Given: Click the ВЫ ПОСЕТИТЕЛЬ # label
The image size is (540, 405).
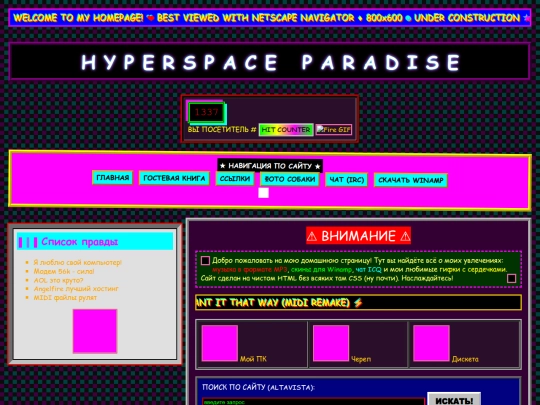Looking at the screenshot, I should click(222, 130).
